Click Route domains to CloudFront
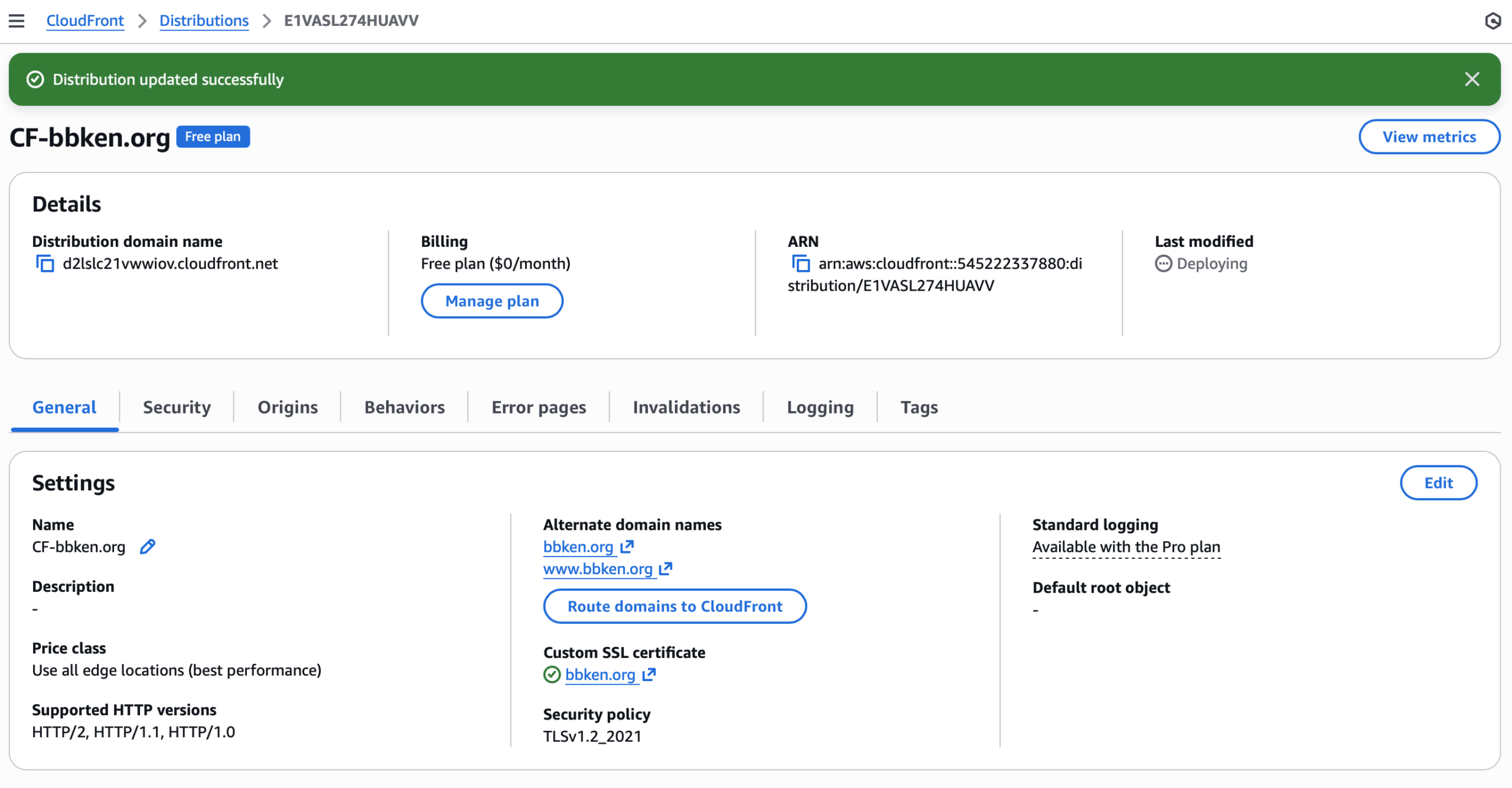Screen dimensions: 1512x788 point(674,606)
